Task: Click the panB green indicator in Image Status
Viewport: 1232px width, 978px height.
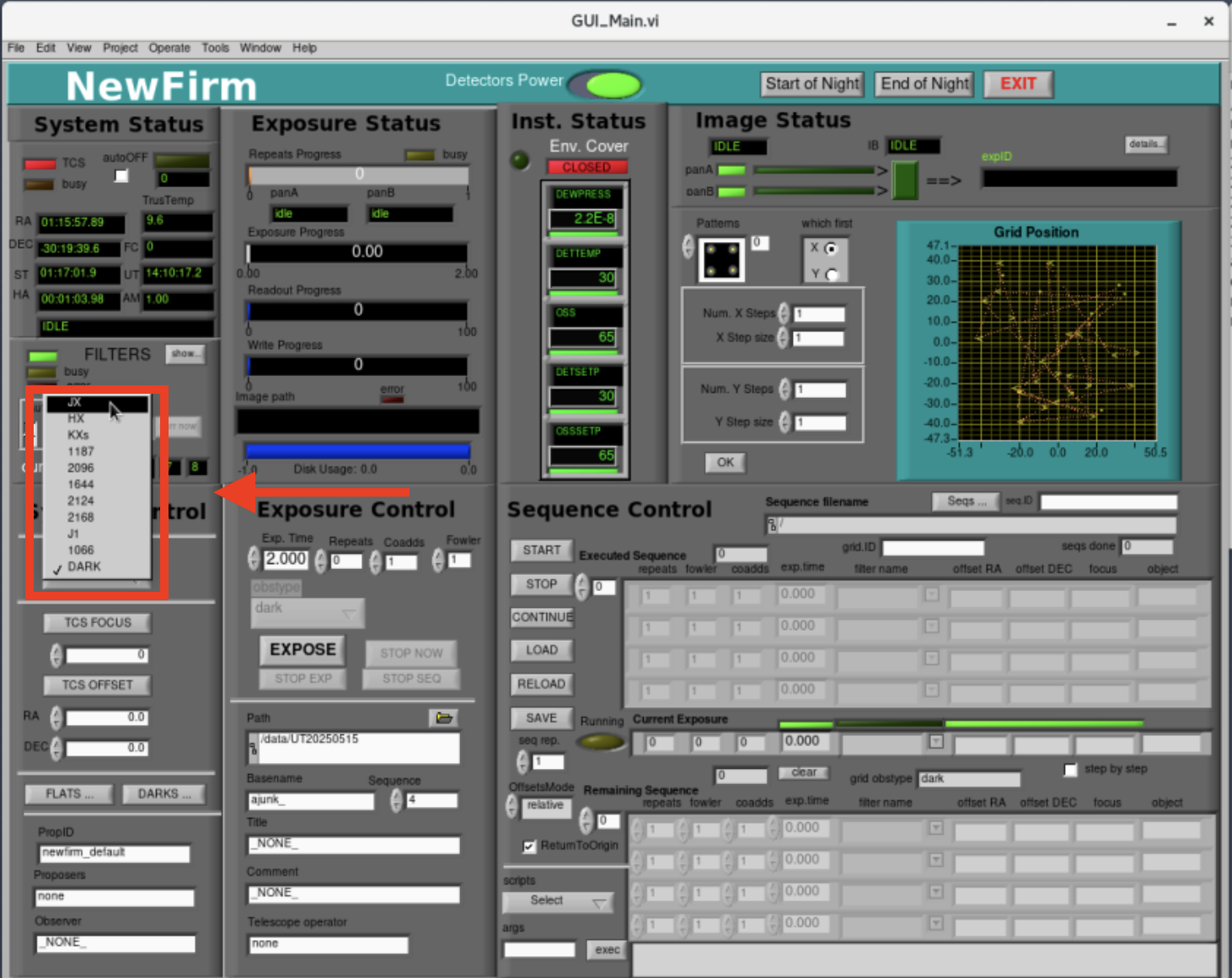Action: pos(731,191)
